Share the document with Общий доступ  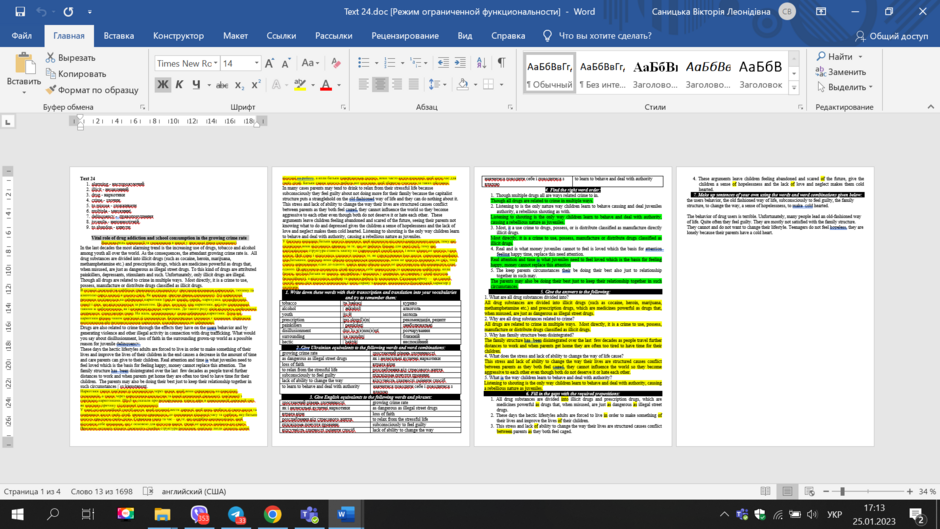coord(891,36)
